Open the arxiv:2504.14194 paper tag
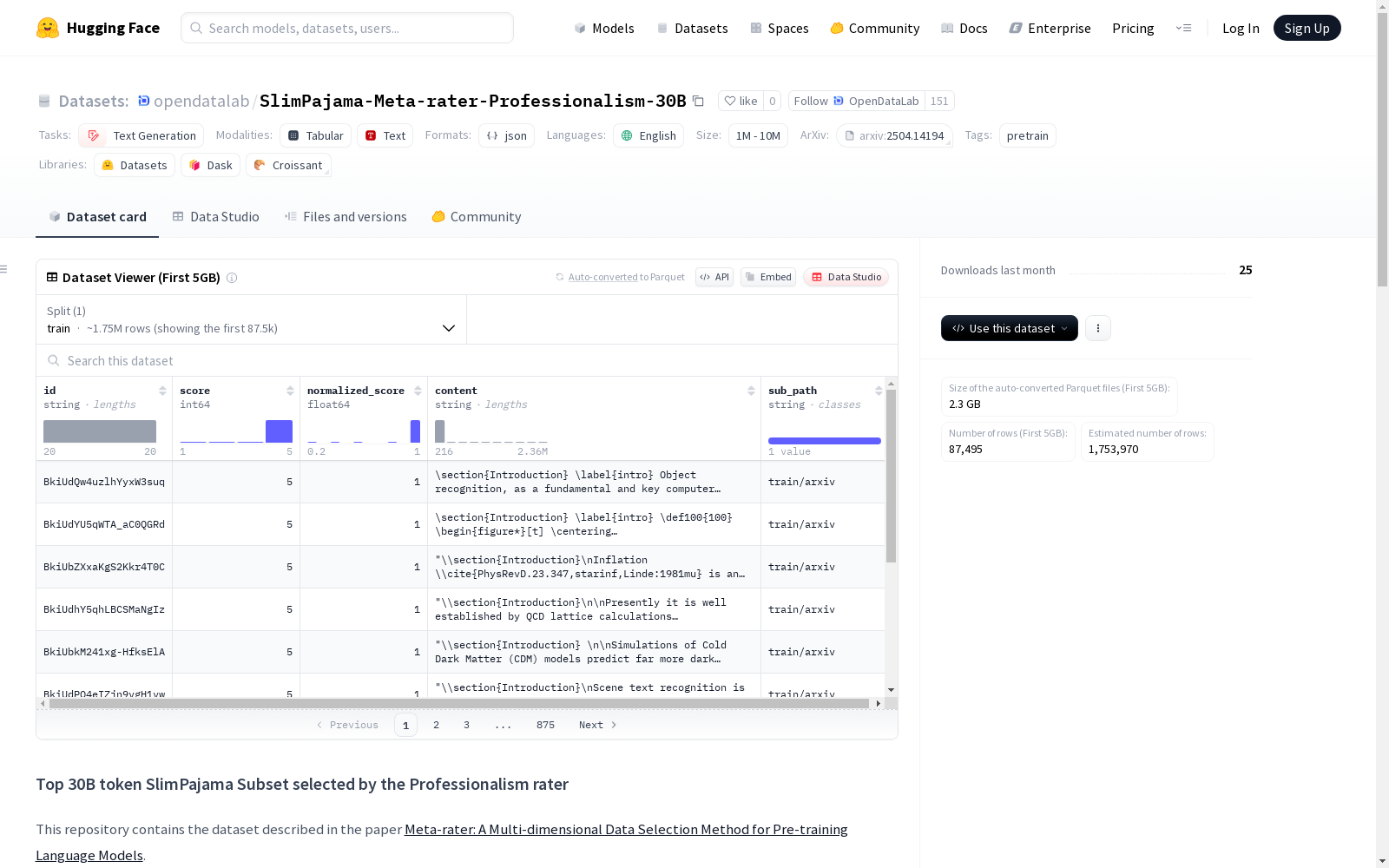The image size is (1389, 868). pyautogui.click(x=894, y=135)
